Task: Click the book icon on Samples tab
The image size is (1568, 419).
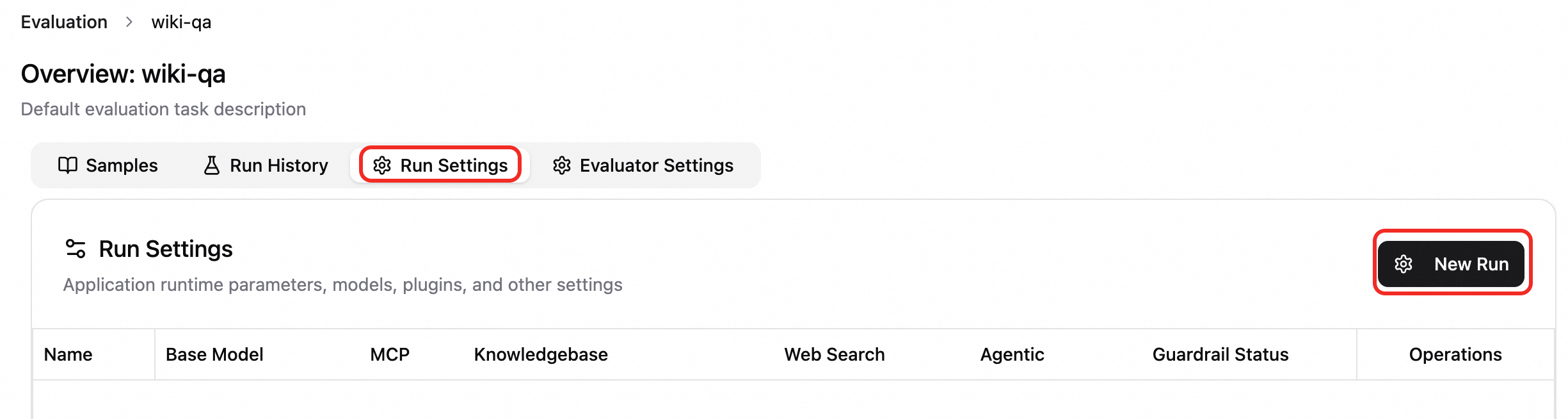Action: click(68, 165)
